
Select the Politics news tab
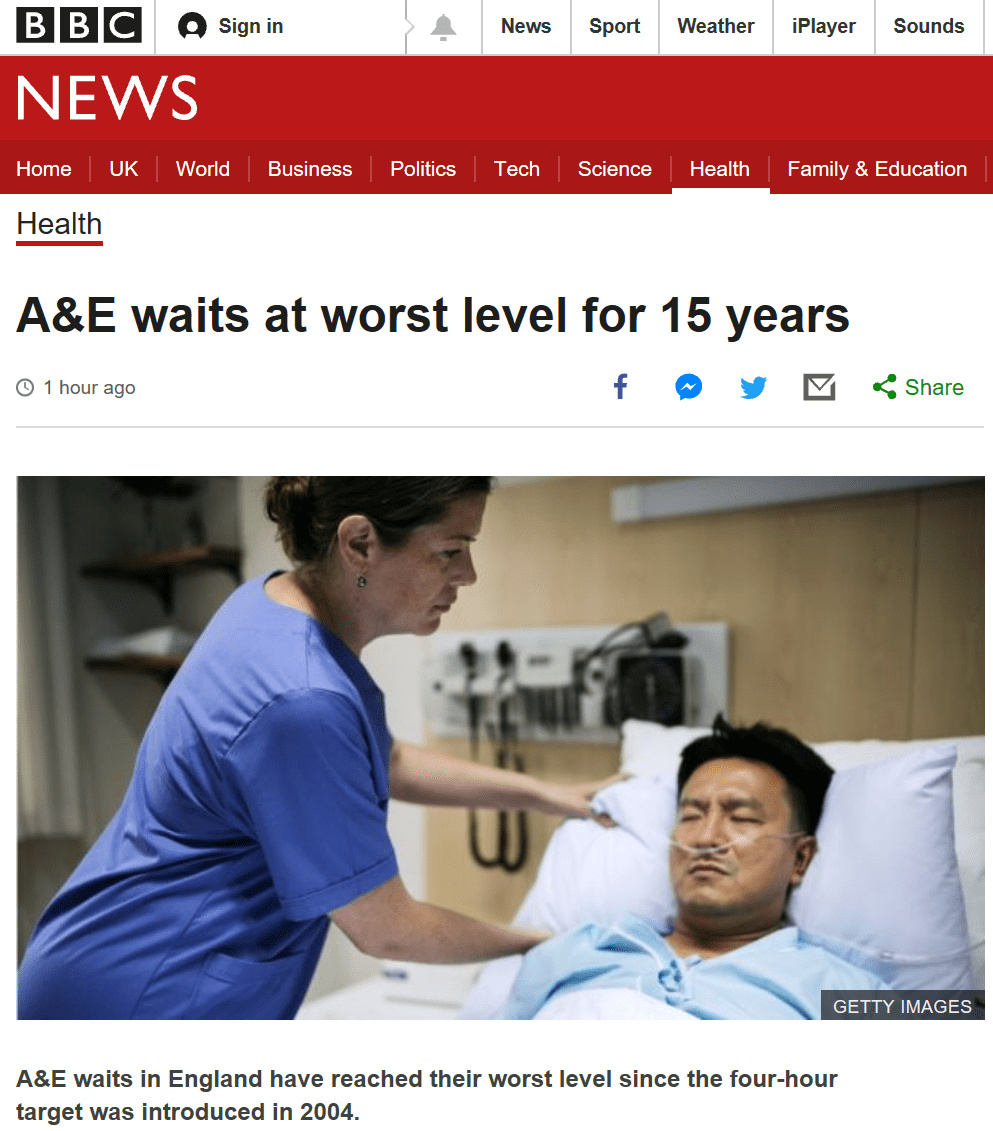pos(423,169)
